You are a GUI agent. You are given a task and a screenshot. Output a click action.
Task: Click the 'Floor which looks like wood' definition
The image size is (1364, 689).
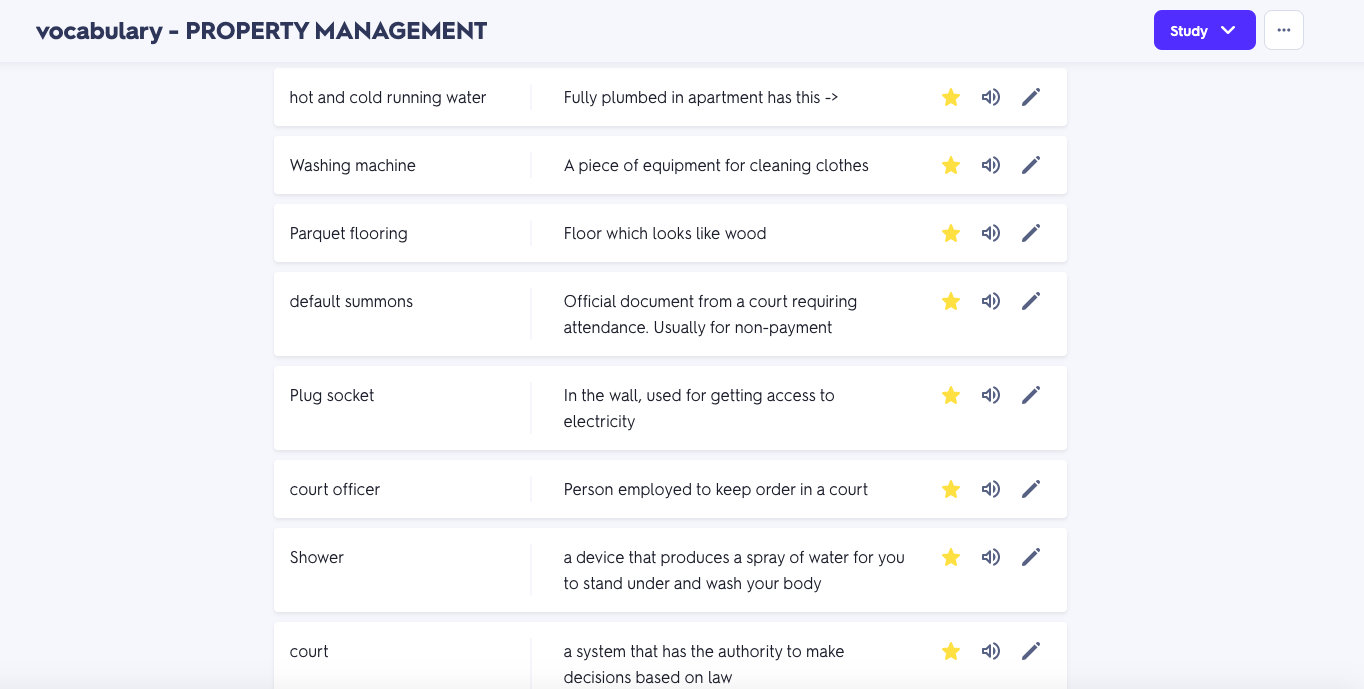coord(665,233)
